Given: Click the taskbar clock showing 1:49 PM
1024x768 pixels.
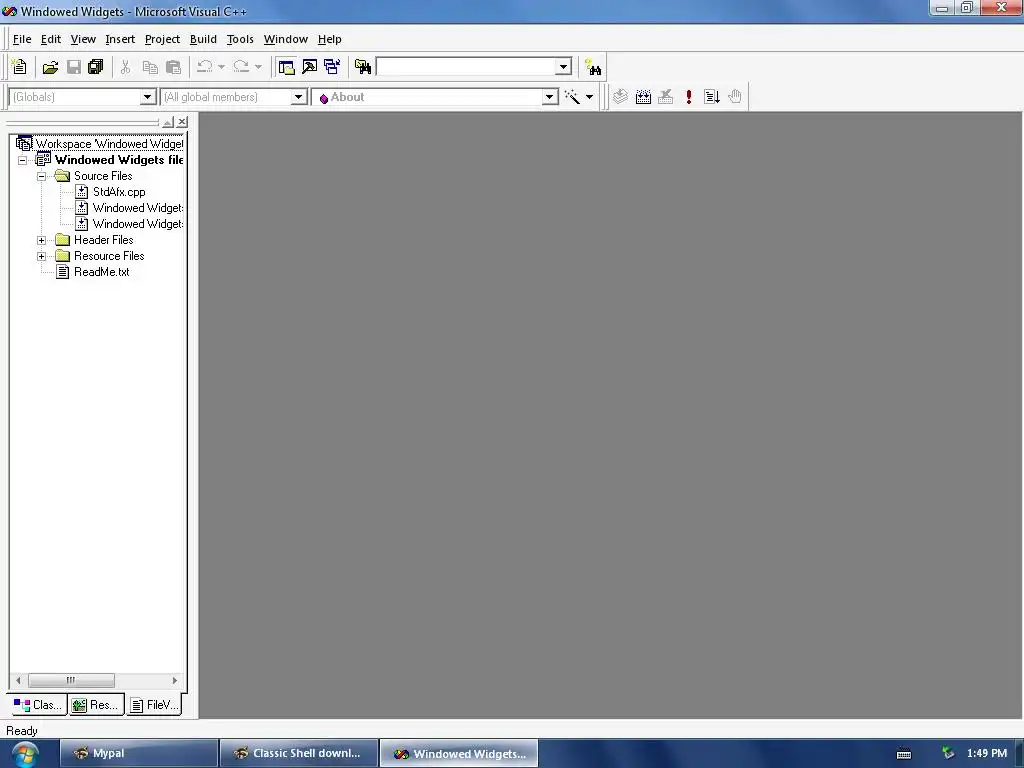Looking at the screenshot, I should point(987,754).
